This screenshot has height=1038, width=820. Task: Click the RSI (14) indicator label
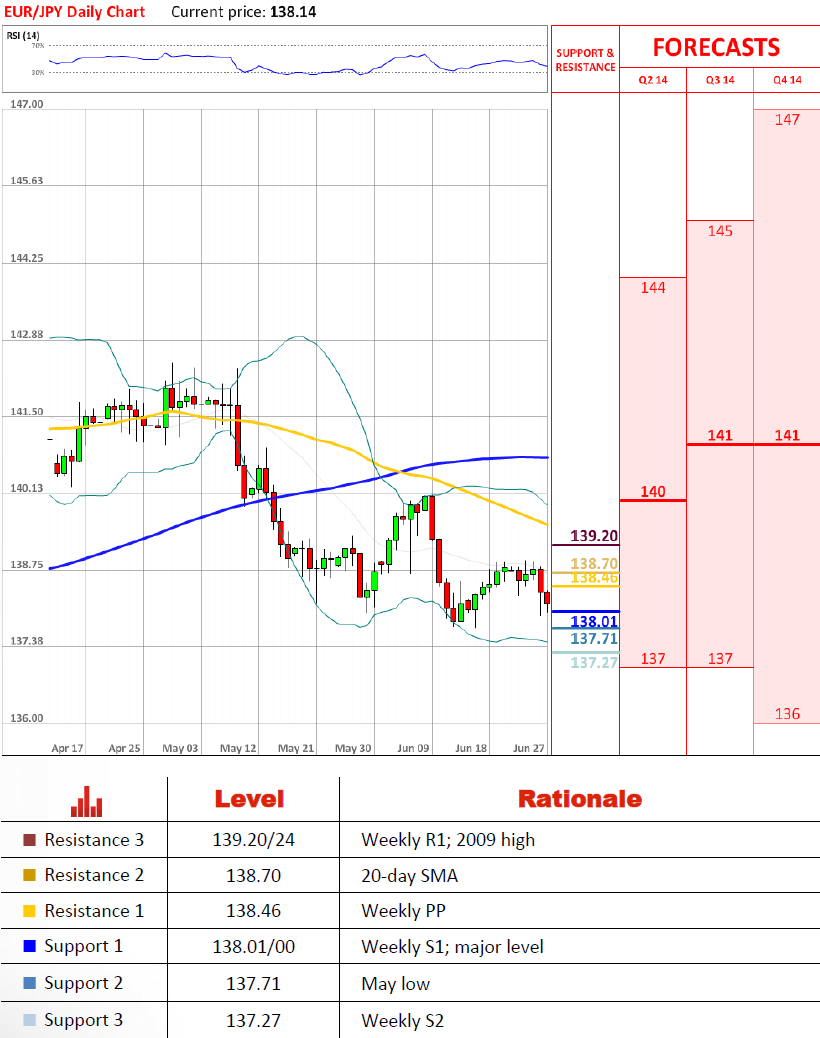(x=23, y=36)
